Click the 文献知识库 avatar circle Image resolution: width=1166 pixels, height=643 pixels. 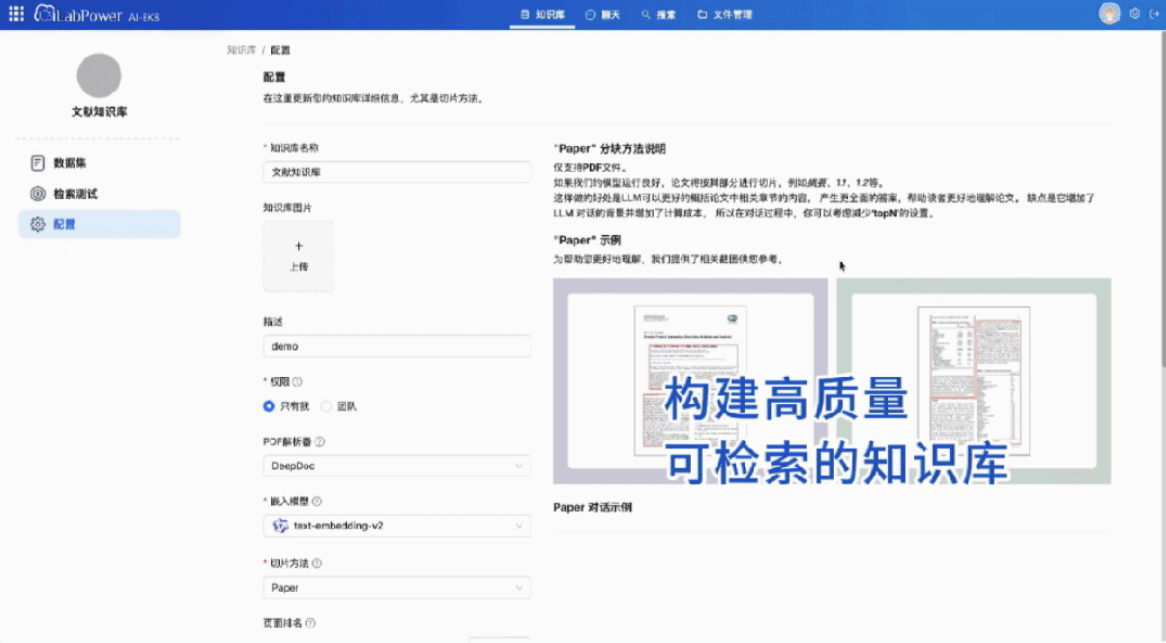[99, 75]
